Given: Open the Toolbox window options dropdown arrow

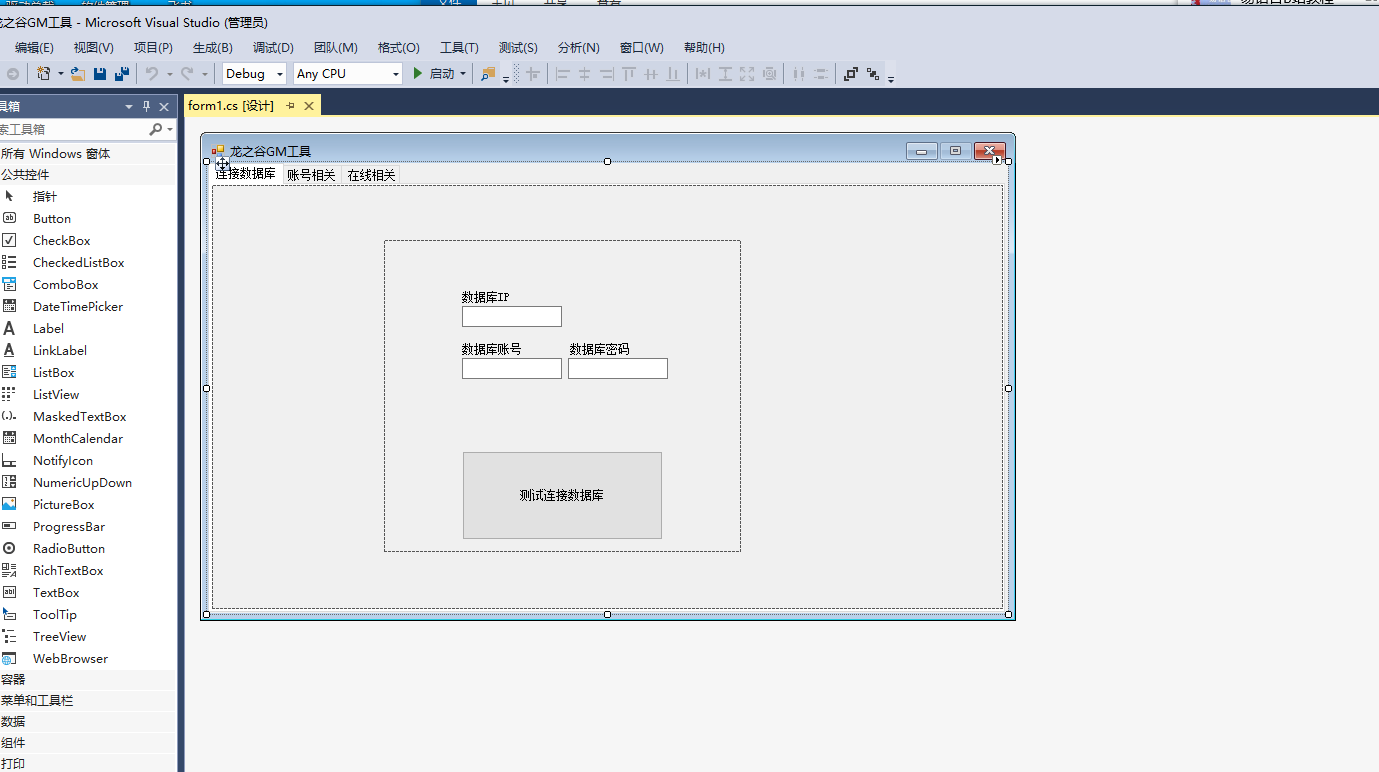Looking at the screenshot, I should pyautogui.click(x=128, y=106).
